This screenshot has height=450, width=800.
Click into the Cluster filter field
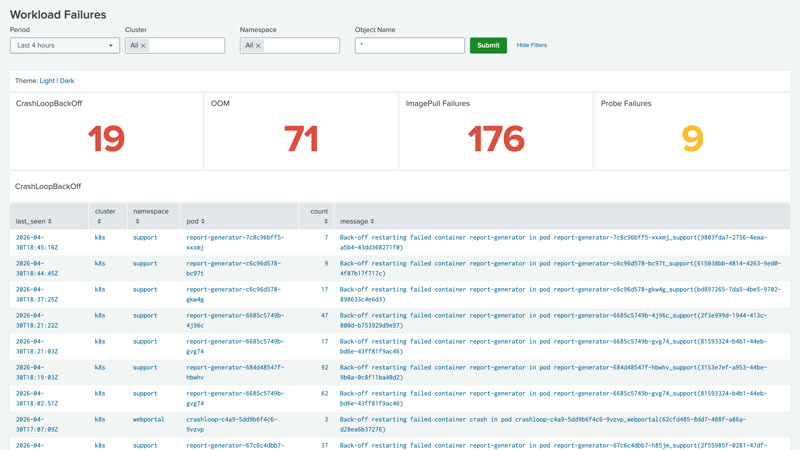(x=174, y=45)
